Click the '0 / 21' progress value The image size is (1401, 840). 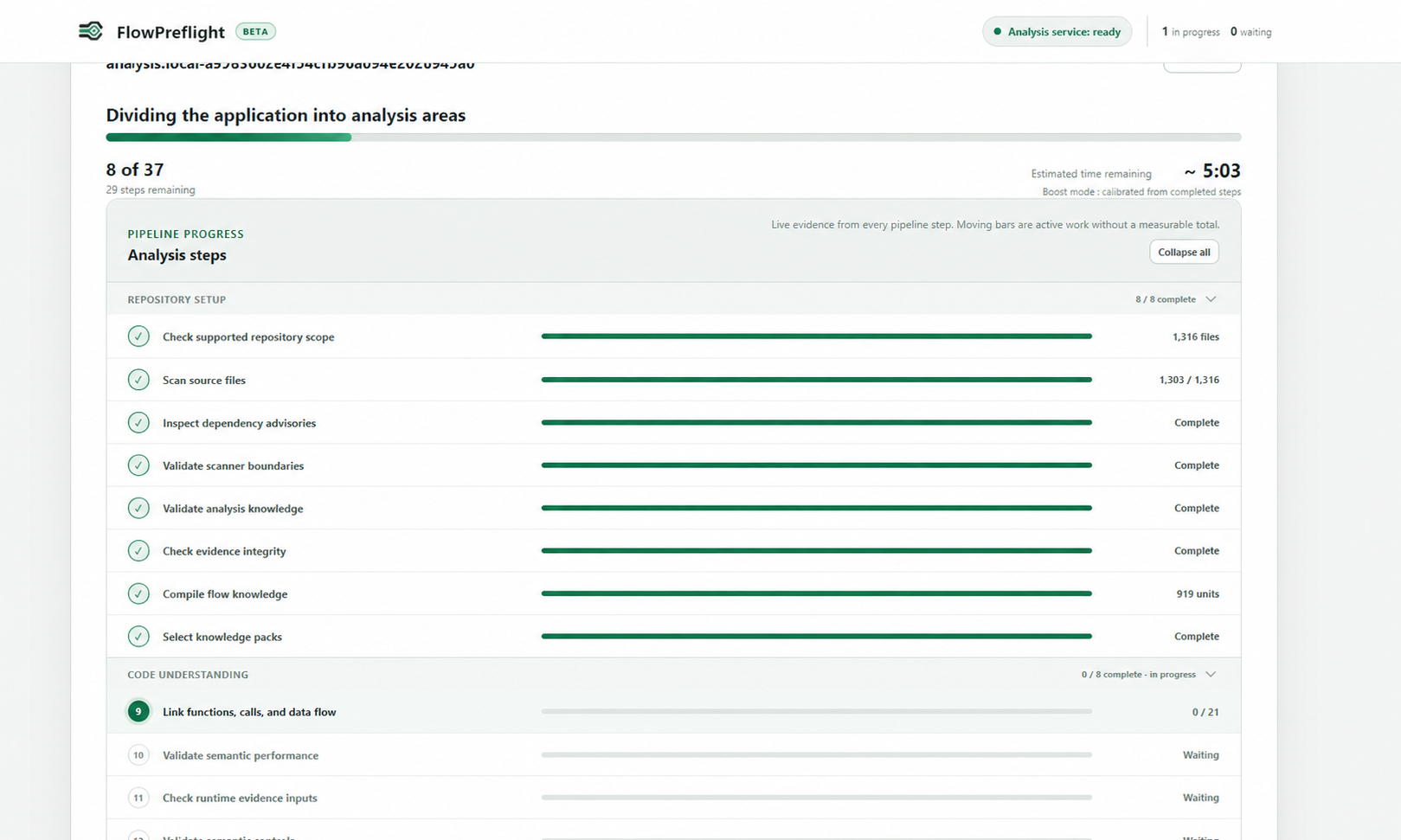point(1205,712)
